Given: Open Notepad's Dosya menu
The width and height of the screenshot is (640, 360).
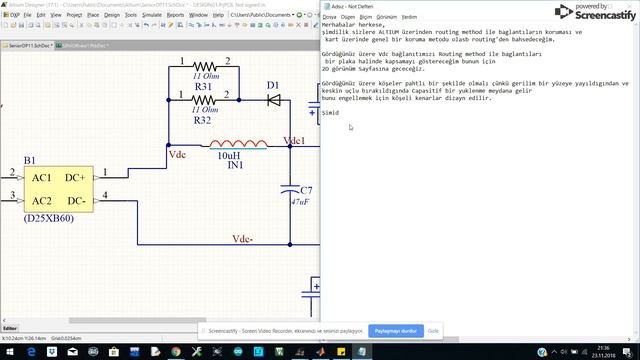Looking at the screenshot, I should [x=329, y=17].
